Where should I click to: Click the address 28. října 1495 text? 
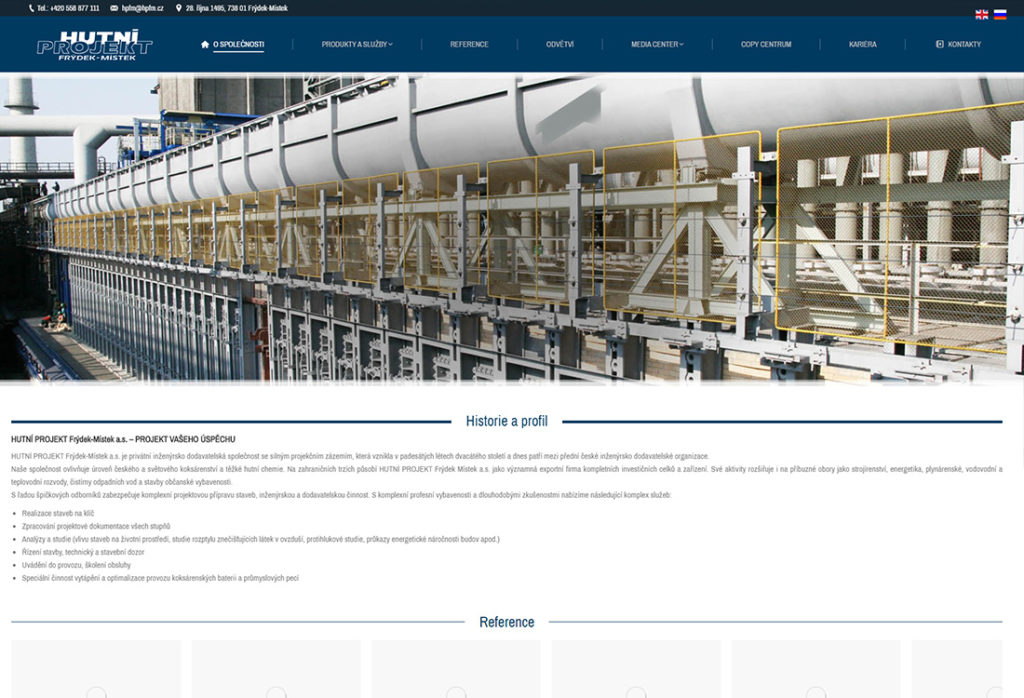(x=236, y=8)
